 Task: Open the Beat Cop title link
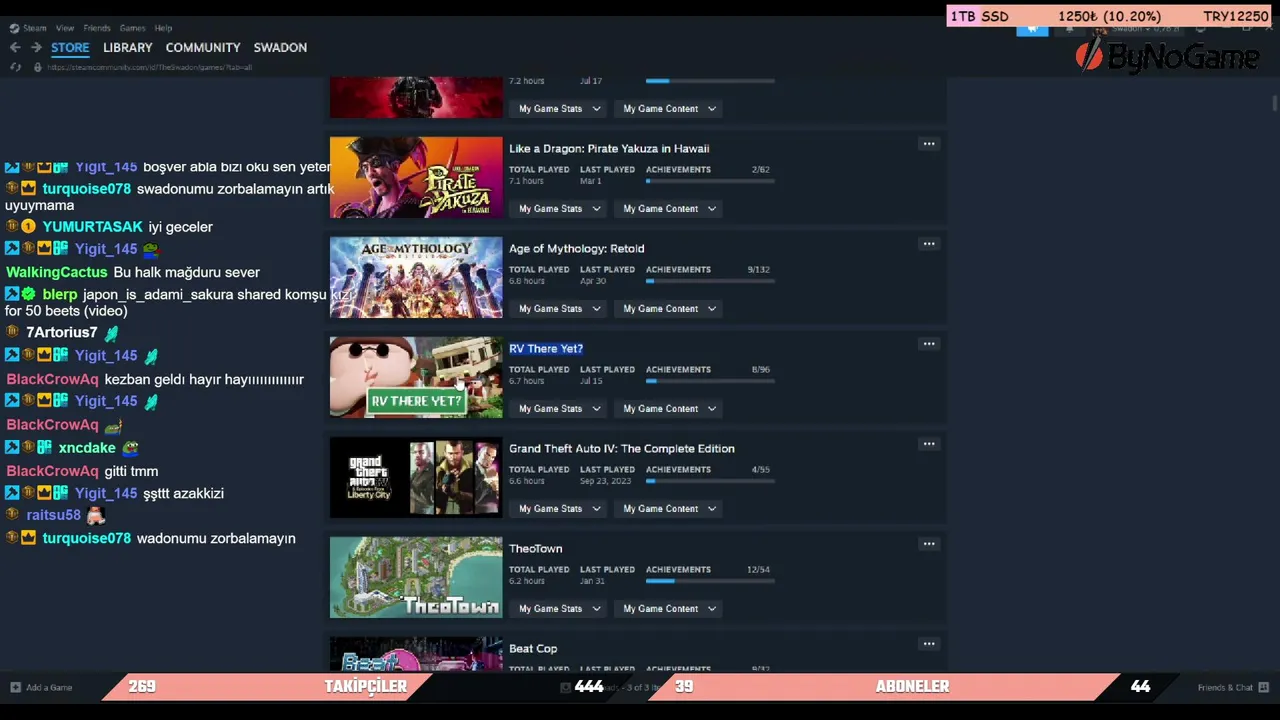point(533,649)
